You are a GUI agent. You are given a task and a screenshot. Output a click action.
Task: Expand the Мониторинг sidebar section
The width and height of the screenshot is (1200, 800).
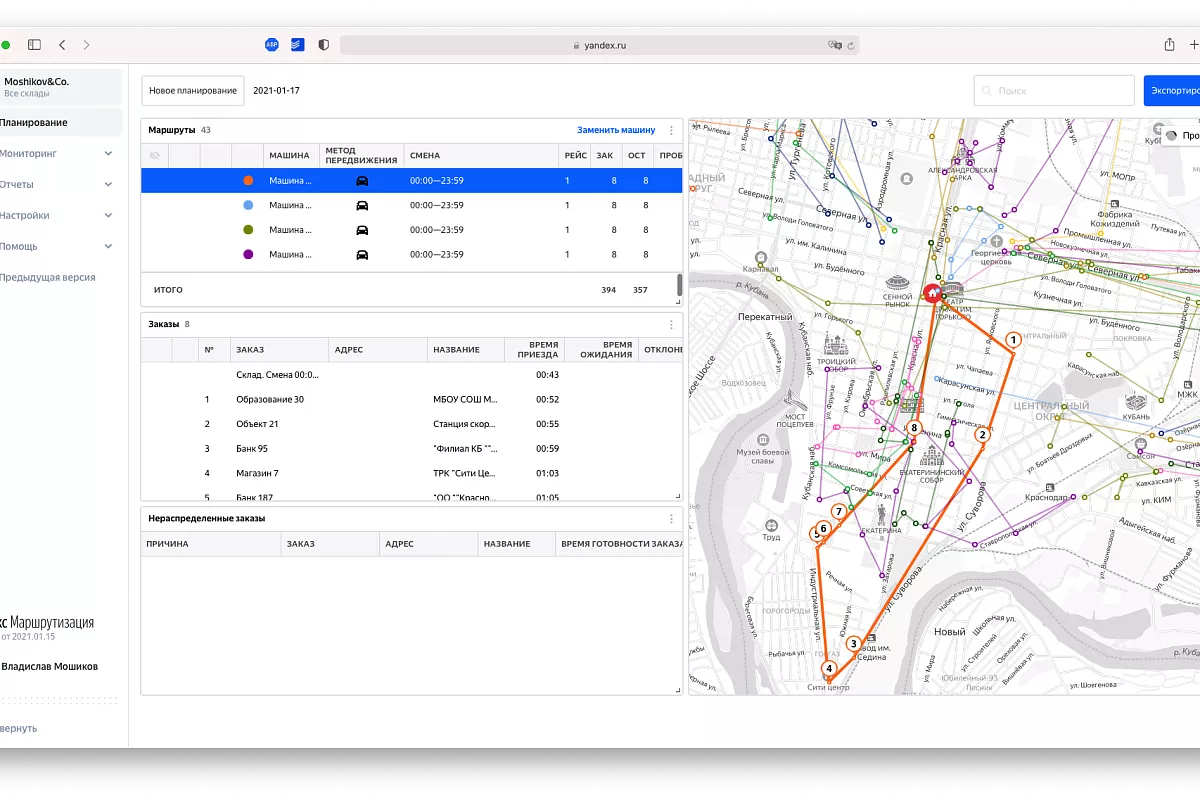click(108, 154)
